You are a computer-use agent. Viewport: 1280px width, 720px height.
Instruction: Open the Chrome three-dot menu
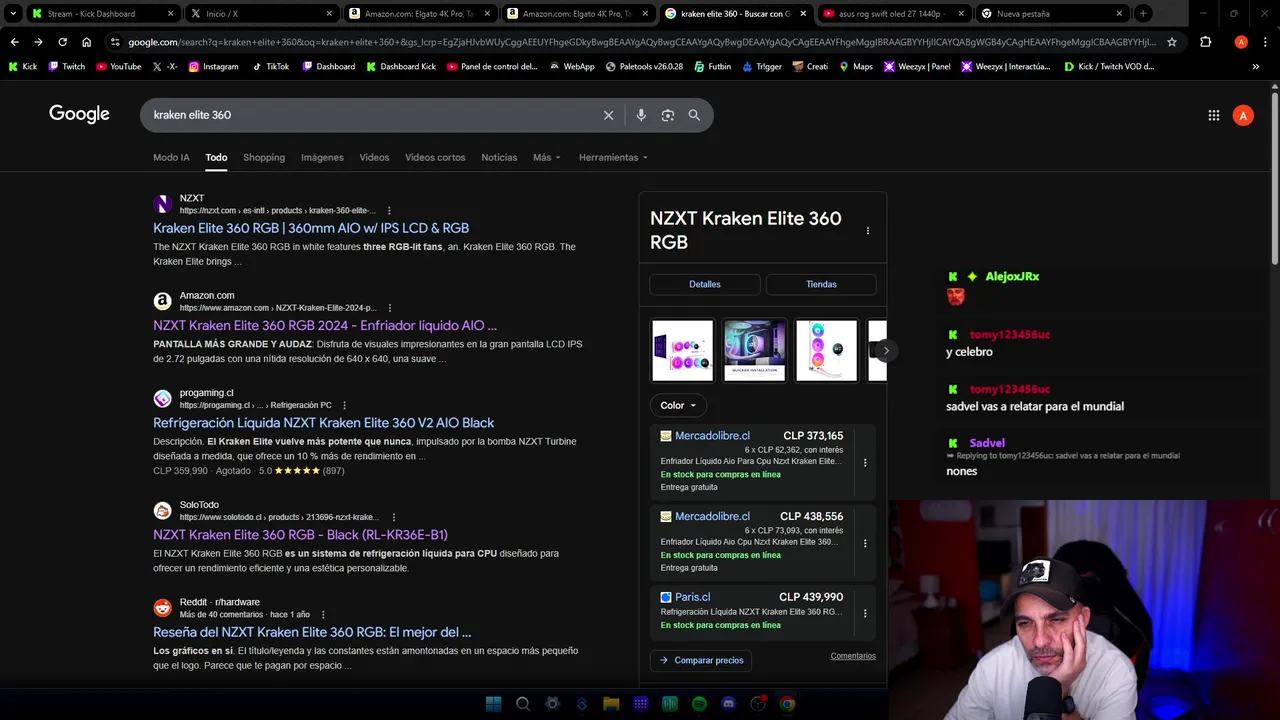click(1266, 42)
